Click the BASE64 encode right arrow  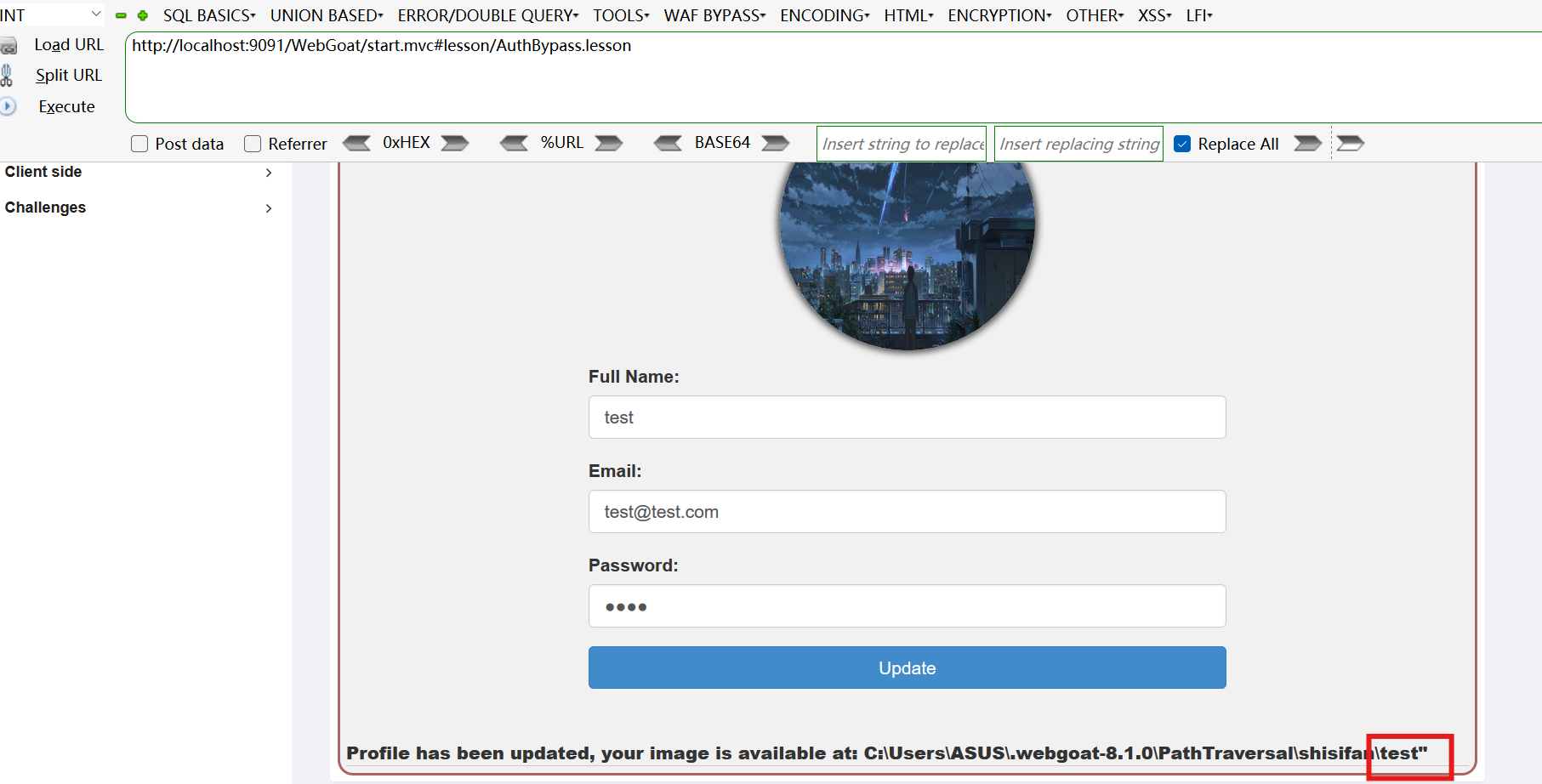pos(776,143)
